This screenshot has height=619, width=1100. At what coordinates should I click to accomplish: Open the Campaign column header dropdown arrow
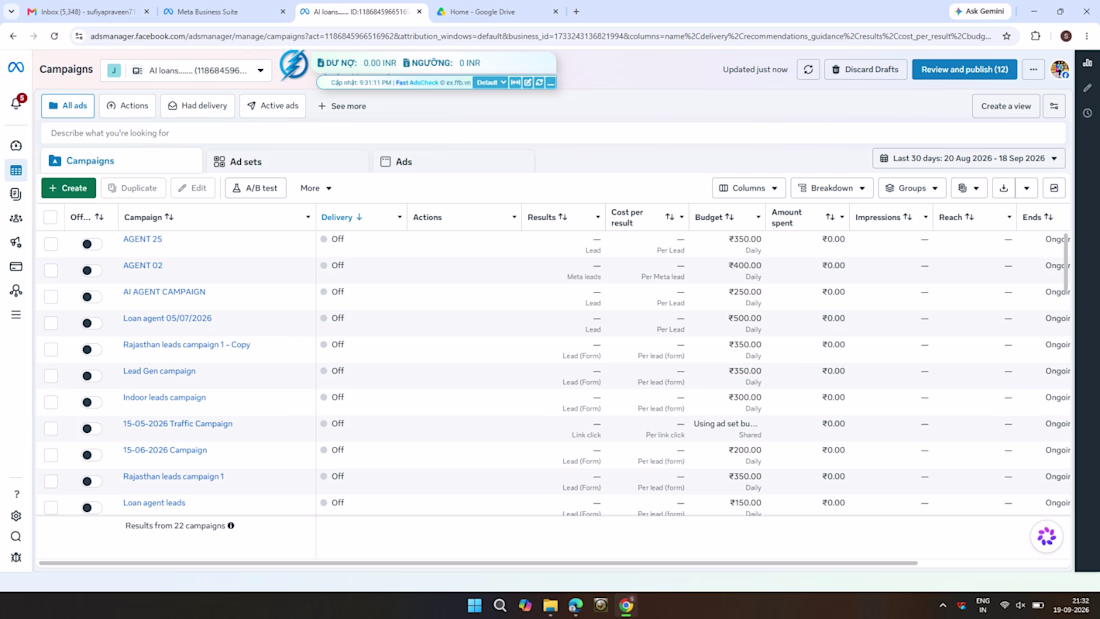[307, 218]
